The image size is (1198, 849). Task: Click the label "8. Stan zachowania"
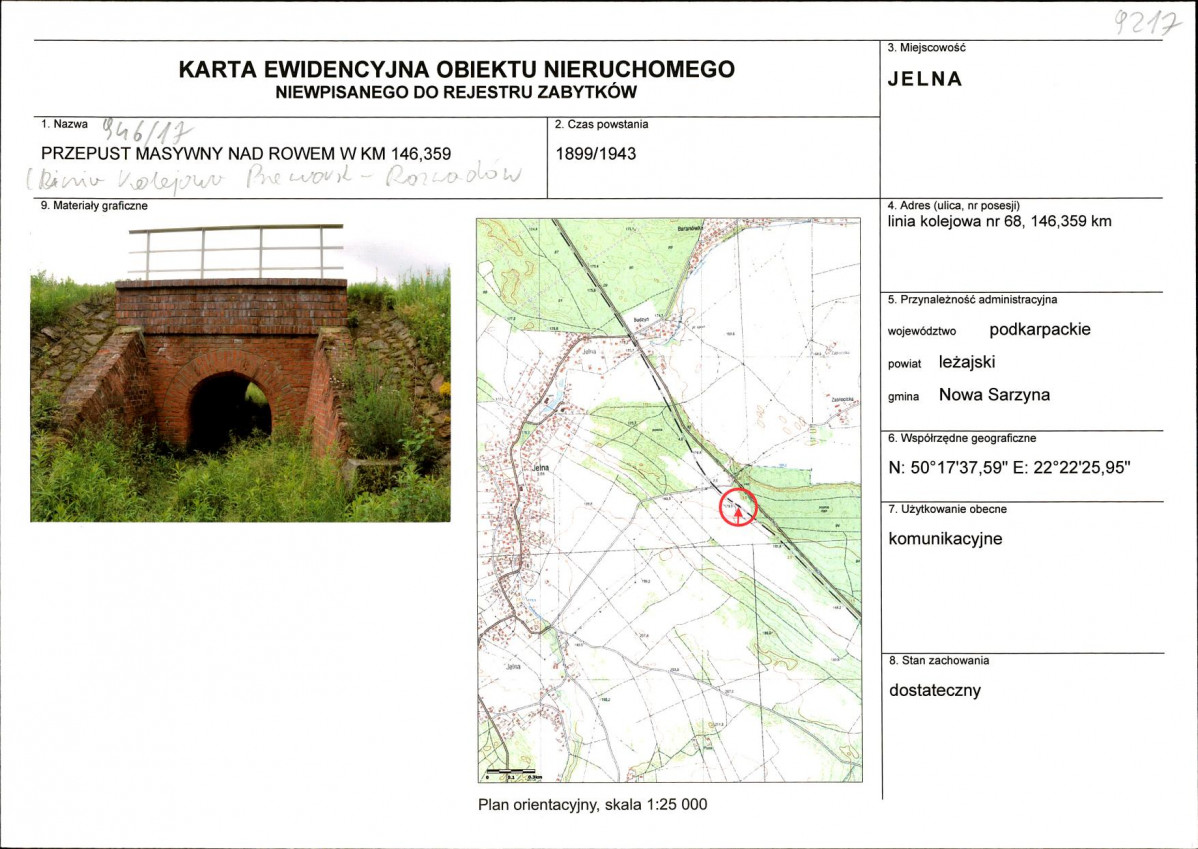pyautogui.click(x=939, y=660)
